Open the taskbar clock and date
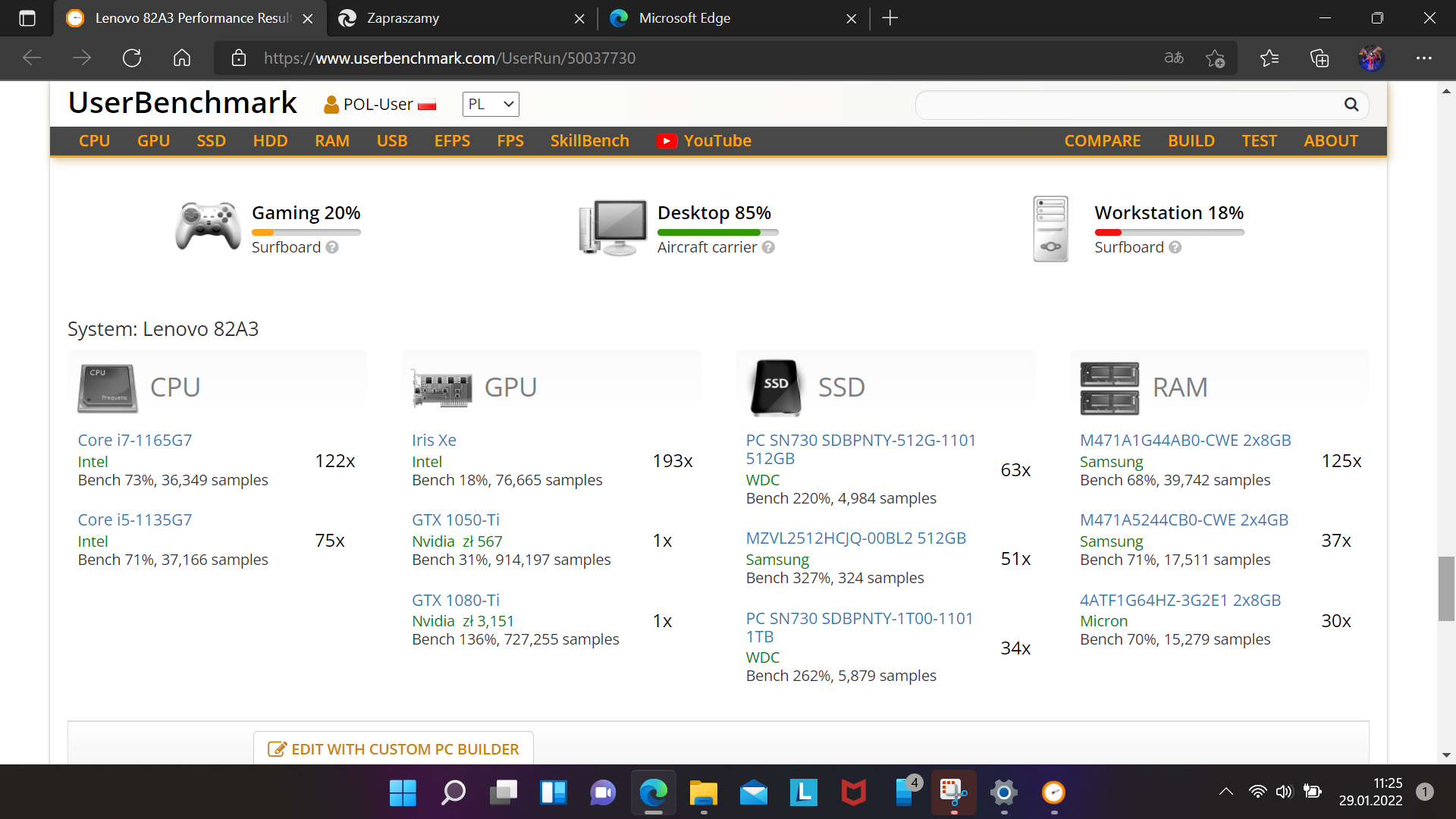Image resolution: width=1456 pixels, height=819 pixels. point(1370,792)
